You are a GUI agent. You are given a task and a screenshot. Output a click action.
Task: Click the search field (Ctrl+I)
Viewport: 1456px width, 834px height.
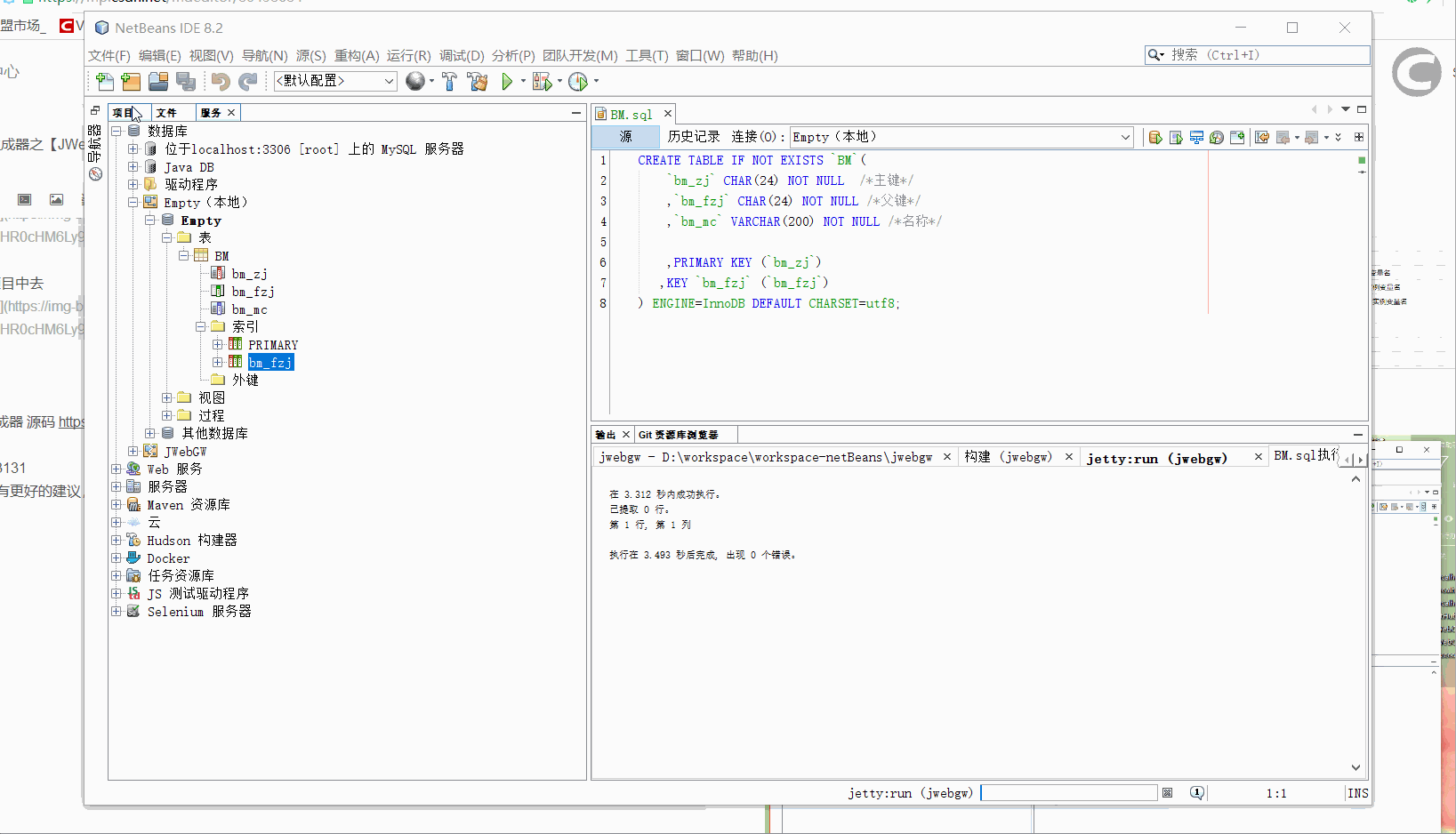coord(1257,55)
